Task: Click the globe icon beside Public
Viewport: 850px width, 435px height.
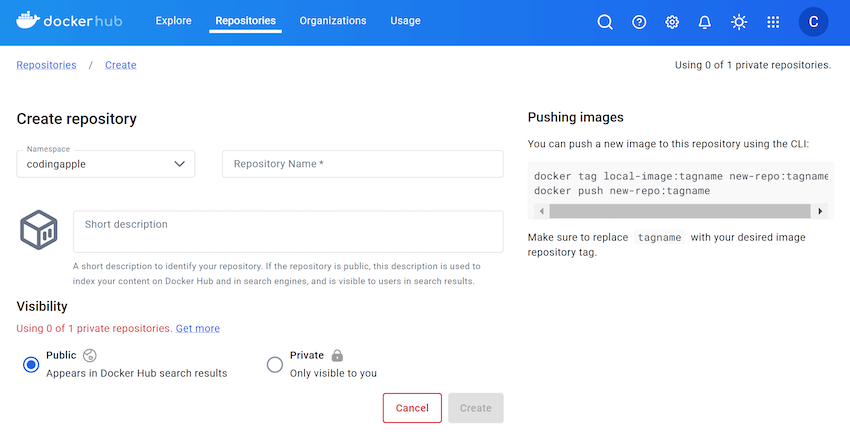Action: (x=89, y=355)
